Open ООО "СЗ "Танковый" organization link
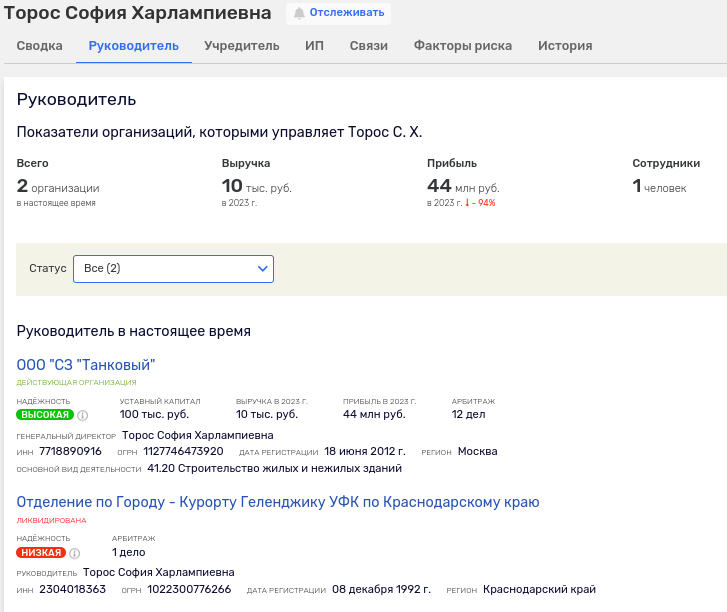This screenshot has height=612, width=727. click(86, 365)
